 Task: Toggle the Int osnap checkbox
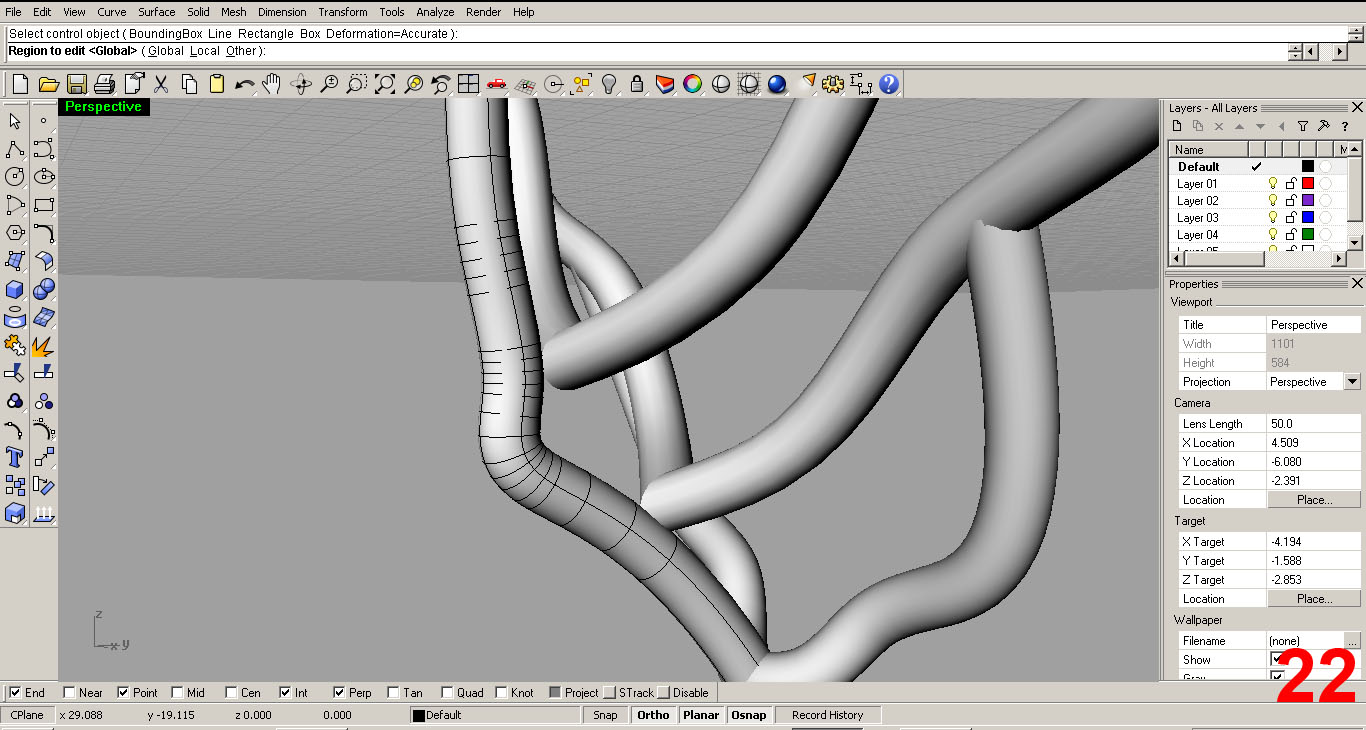285,692
